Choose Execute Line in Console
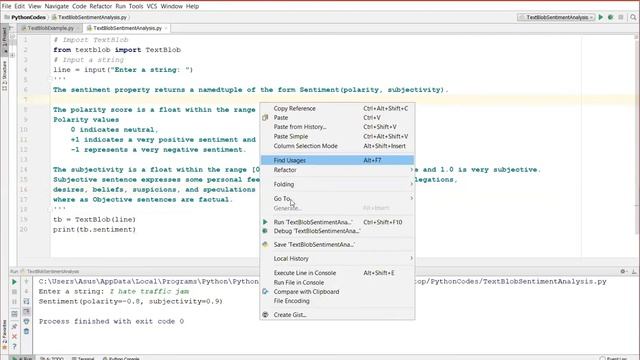This screenshot has height=360, width=640. 338,273
